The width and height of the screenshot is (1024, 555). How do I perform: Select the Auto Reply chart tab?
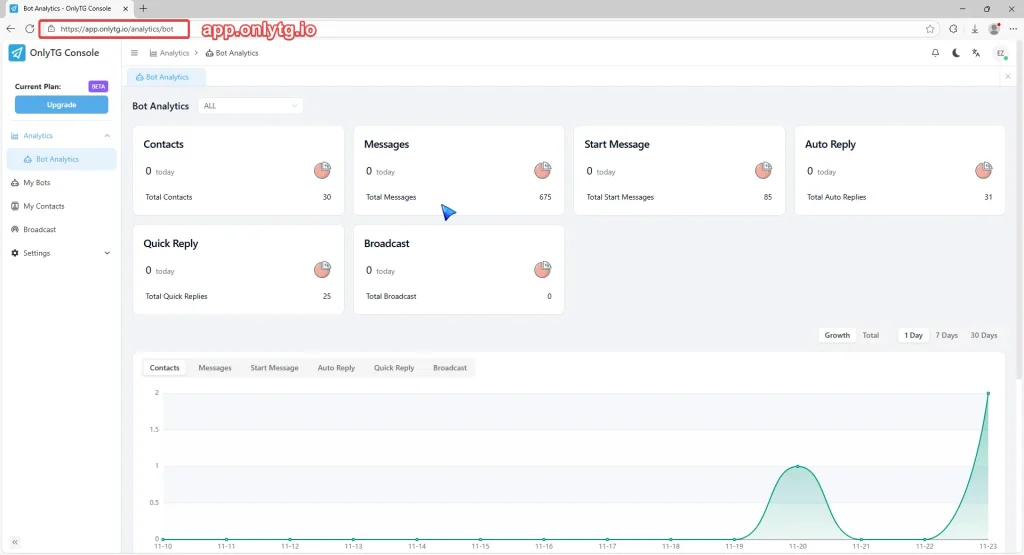(336, 368)
